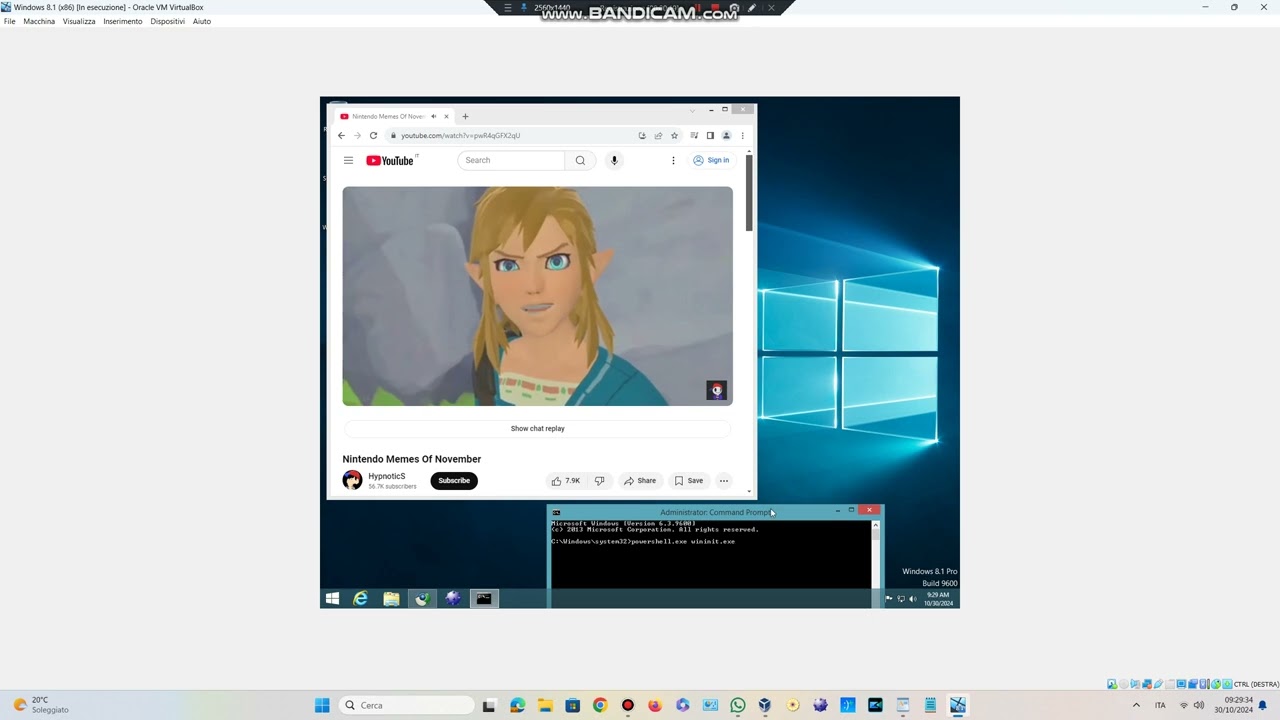Click Sign in on YouTube
The width and height of the screenshot is (1280, 720).
[712, 160]
